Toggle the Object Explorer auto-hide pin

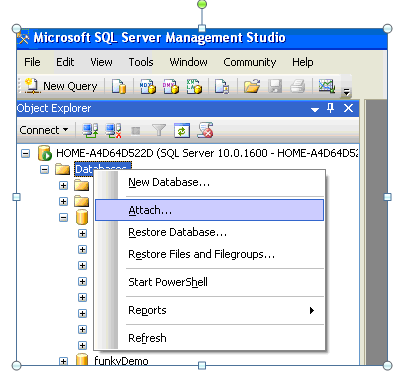[330, 108]
